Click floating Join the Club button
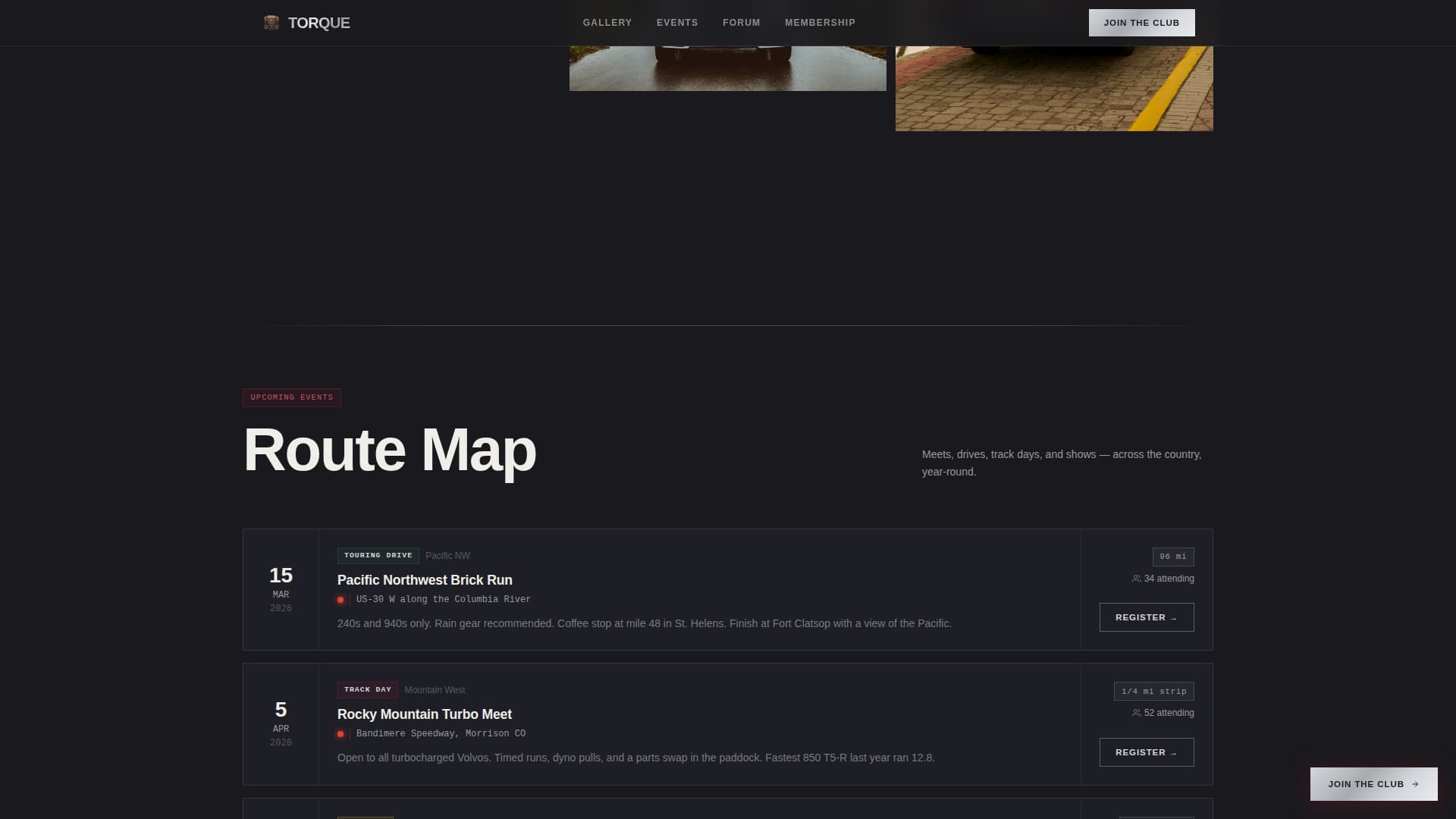1456x819 pixels. [1373, 784]
